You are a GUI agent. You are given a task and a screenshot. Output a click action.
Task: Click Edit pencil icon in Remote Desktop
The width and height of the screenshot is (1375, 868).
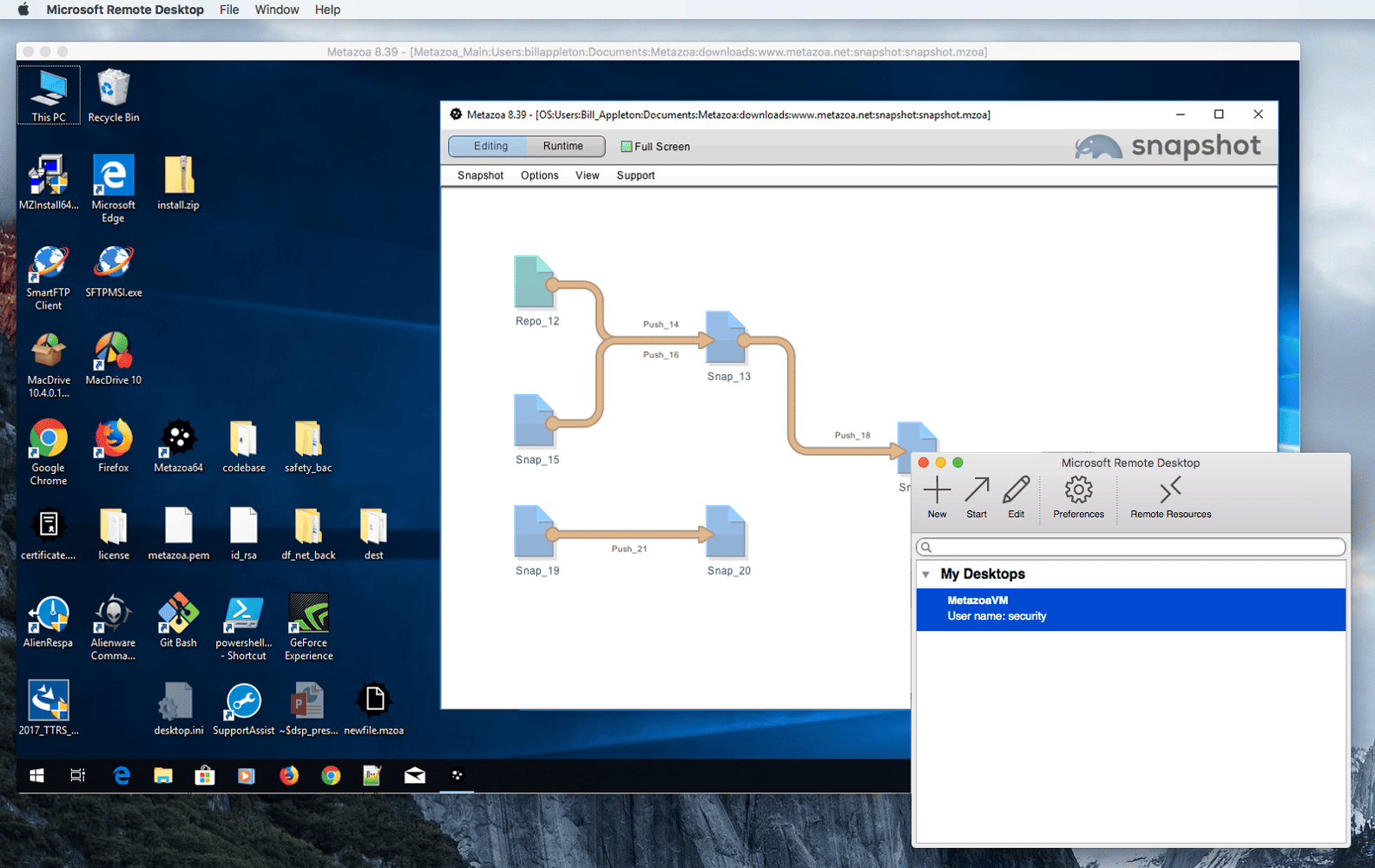(1016, 497)
